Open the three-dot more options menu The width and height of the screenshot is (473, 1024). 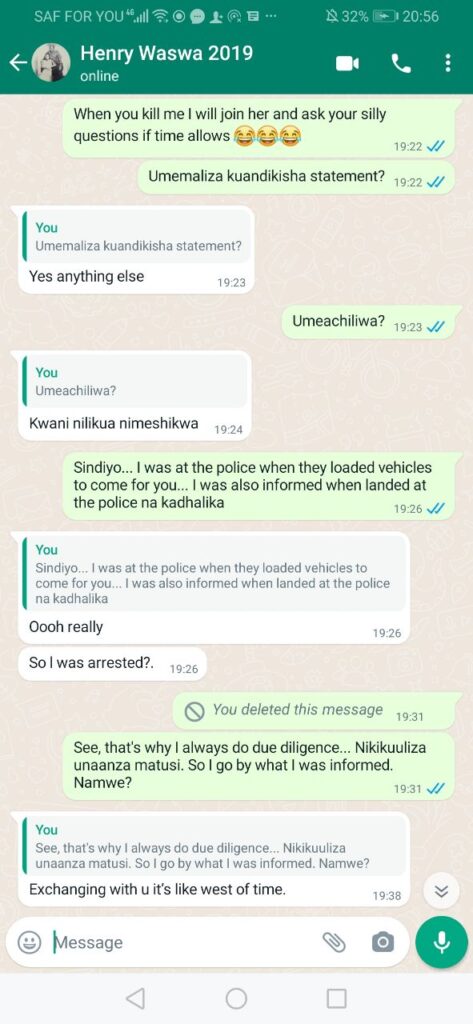point(448,63)
